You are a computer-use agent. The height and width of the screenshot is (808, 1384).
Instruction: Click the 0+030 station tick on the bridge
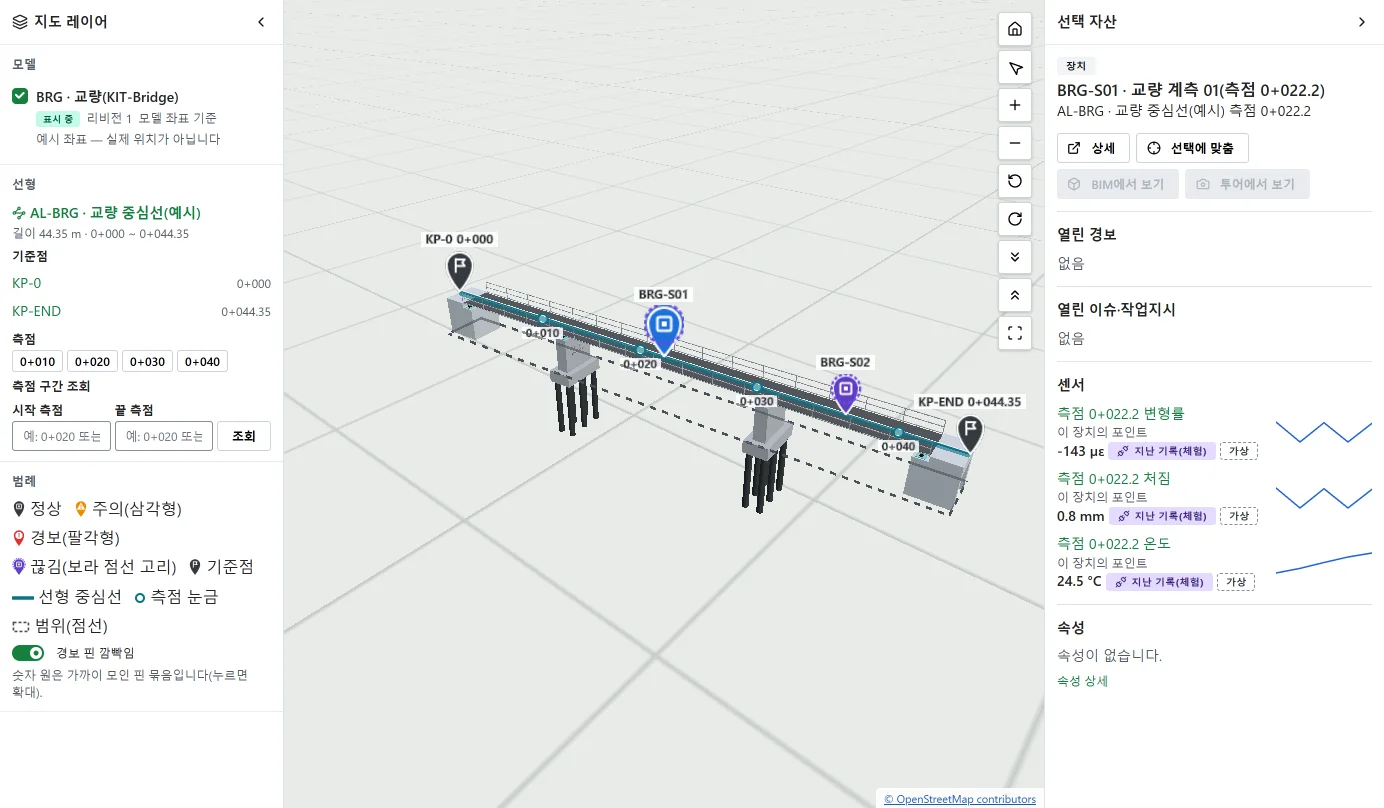757,387
